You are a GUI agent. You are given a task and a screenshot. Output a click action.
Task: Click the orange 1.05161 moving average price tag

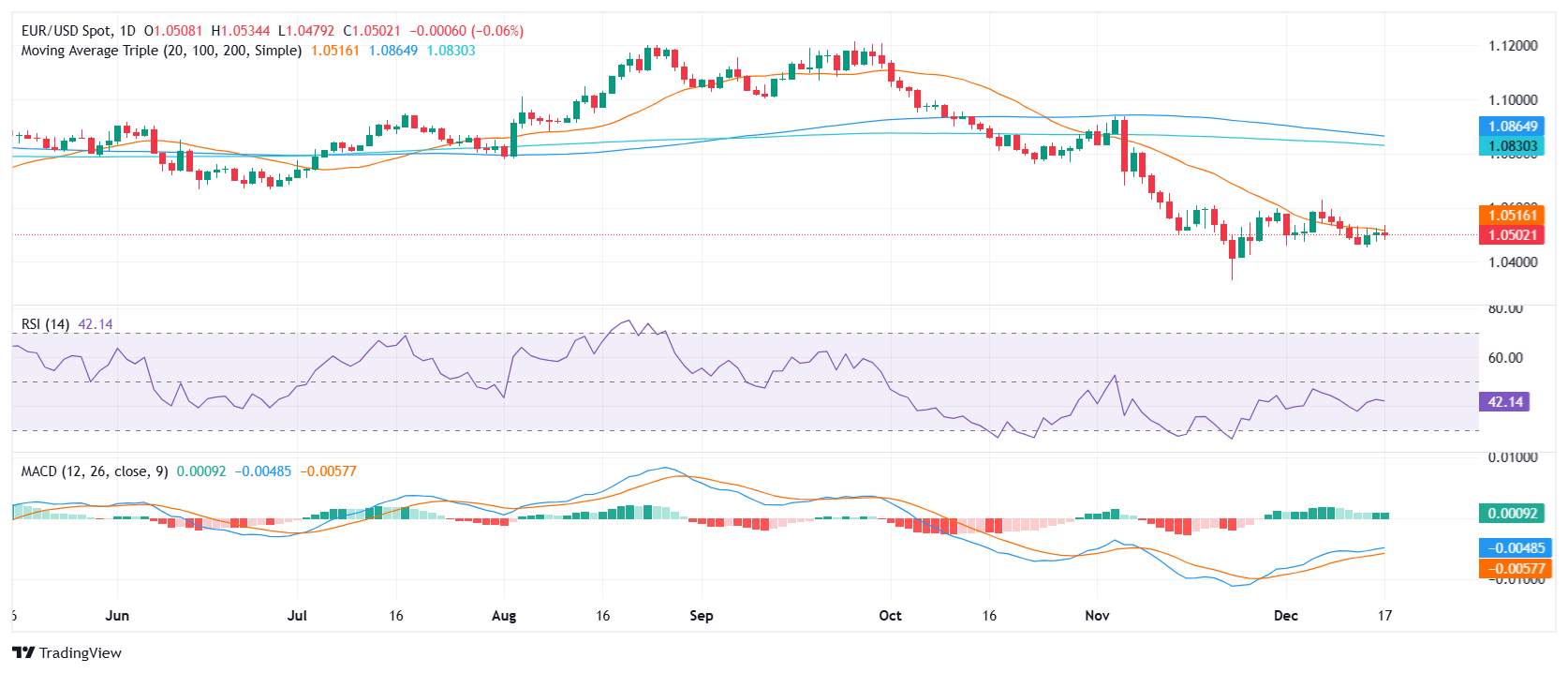(1512, 216)
